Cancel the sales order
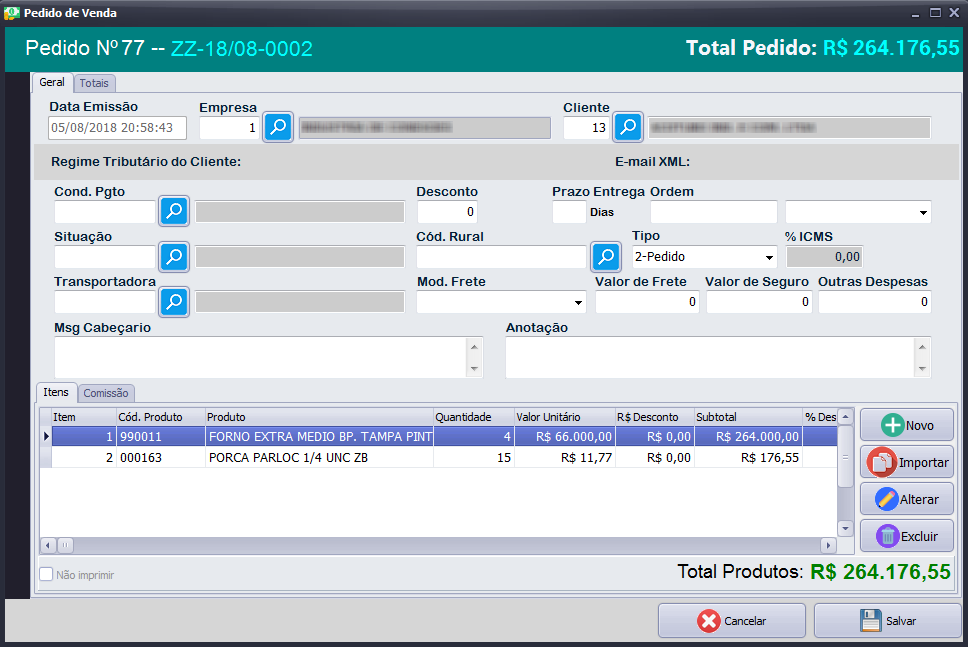The image size is (968, 647). [x=732, y=620]
